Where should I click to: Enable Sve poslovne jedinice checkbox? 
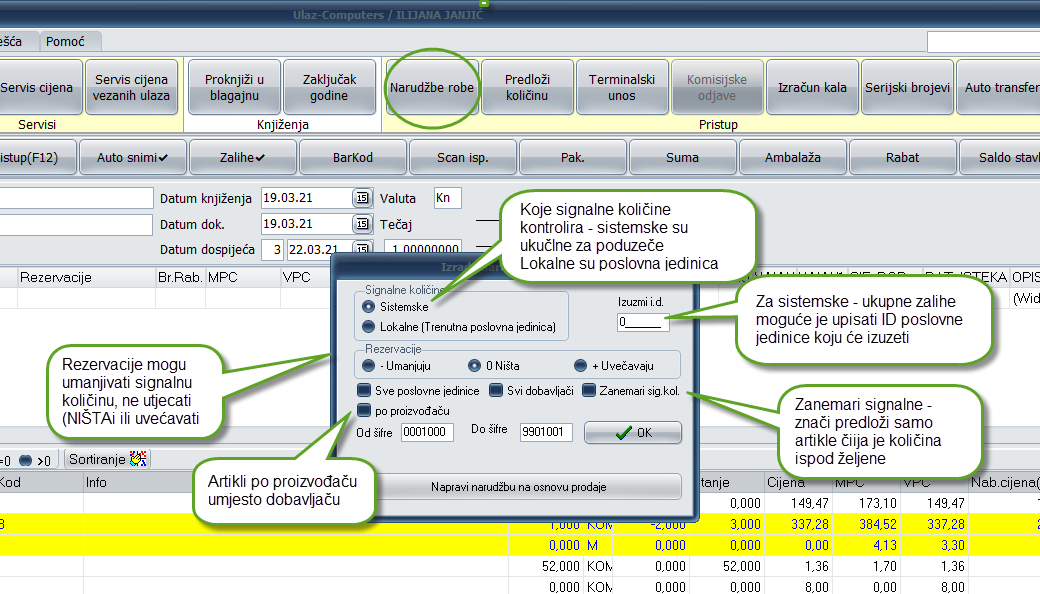coord(365,391)
